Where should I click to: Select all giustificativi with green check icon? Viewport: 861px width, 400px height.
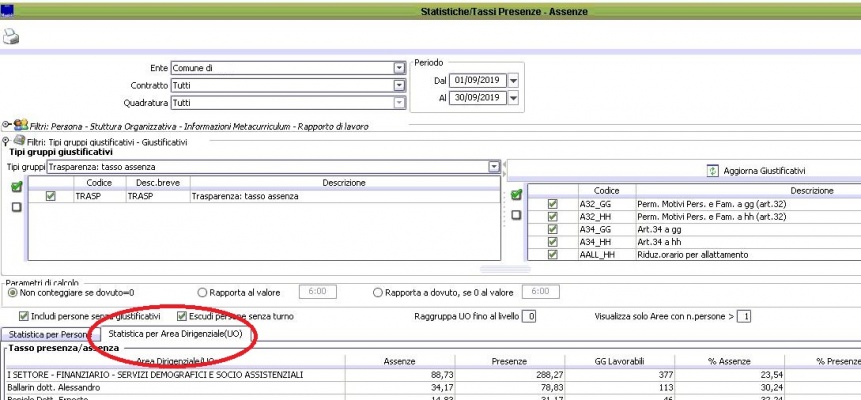click(x=516, y=195)
